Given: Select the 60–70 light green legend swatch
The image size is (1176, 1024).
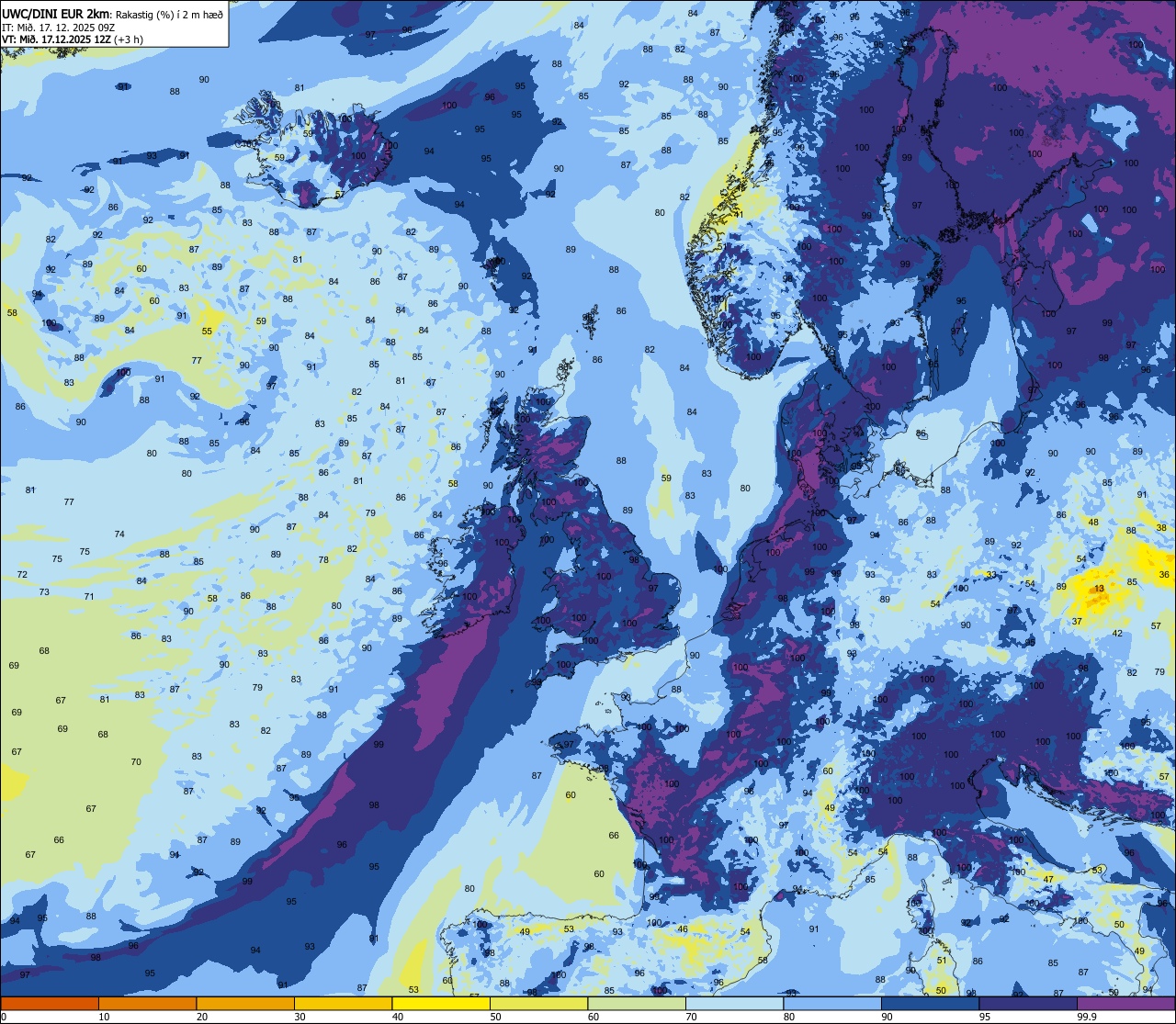Looking at the screenshot, I should point(637,1003).
